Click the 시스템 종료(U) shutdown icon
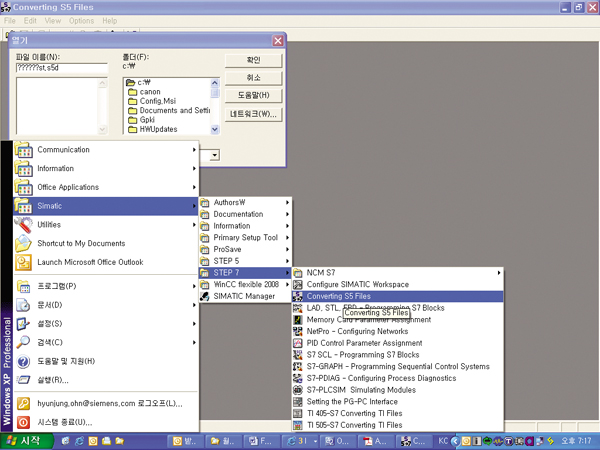Viewport: 600px width, 450px height. [x=23, y=422]
